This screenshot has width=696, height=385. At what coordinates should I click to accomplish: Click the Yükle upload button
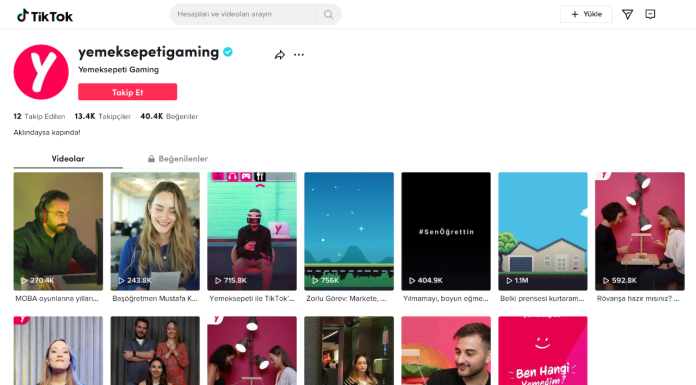click(586, 14)
